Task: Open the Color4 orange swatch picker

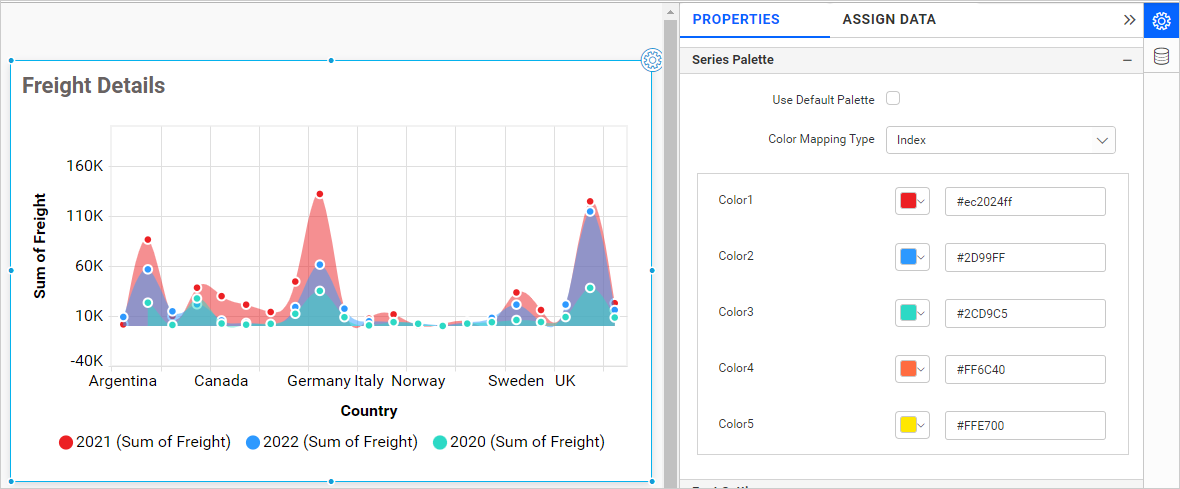Action: point(912,369)
